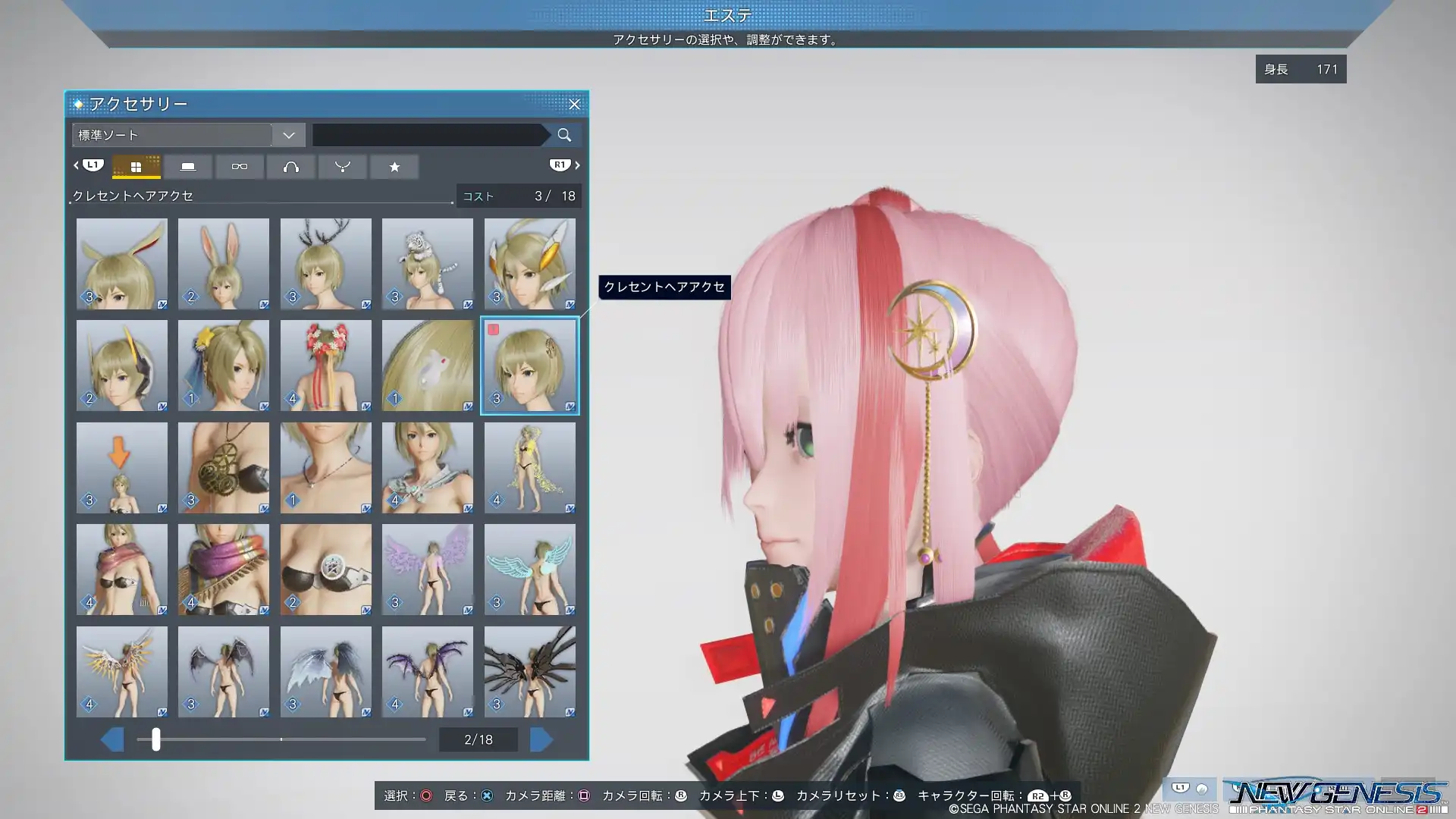
Task: Select the yellow horn headset thumbnail
Action: 122,366
